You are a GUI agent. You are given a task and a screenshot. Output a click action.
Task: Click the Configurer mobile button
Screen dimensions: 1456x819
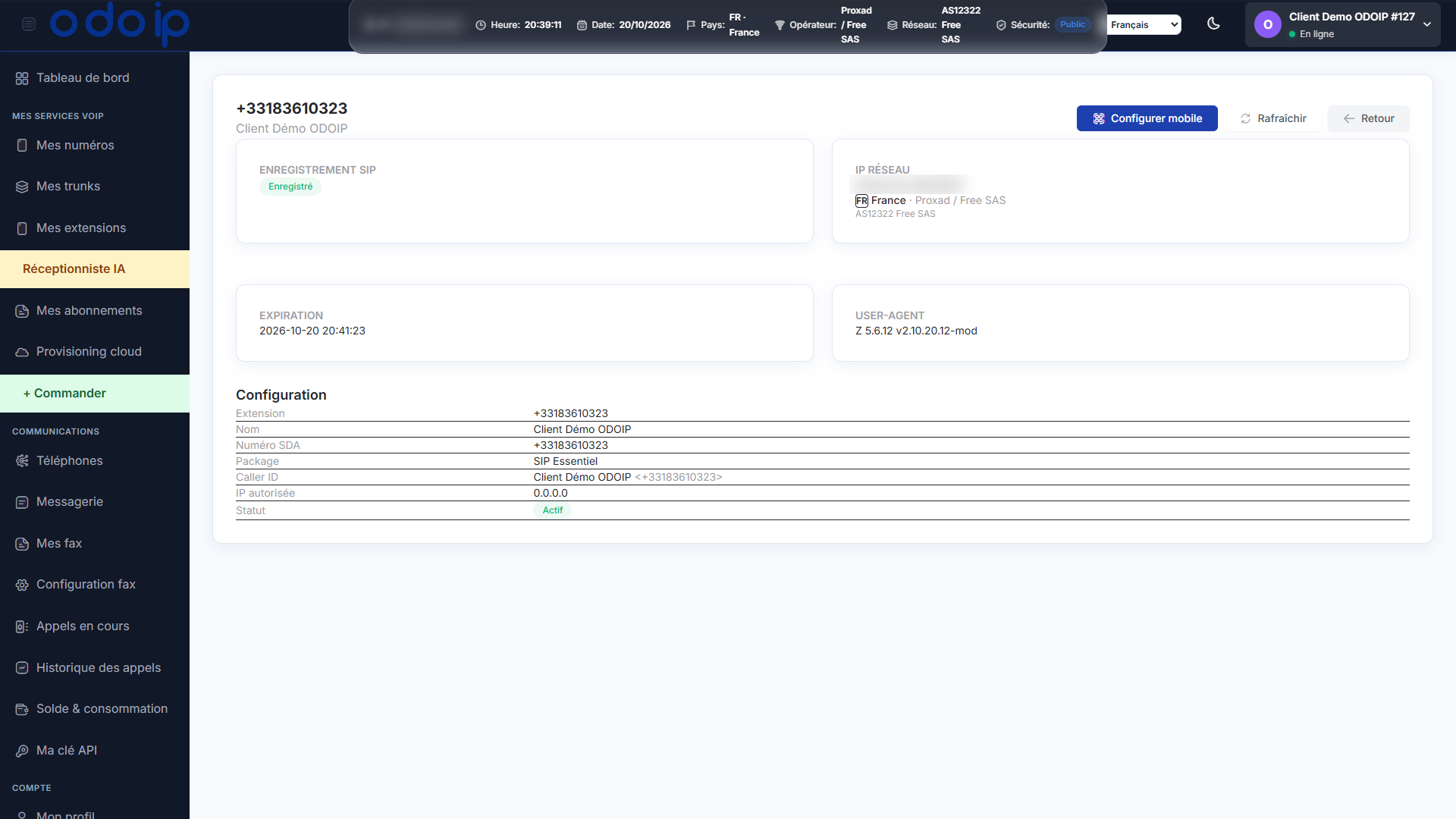click(x=1147, y=118)
